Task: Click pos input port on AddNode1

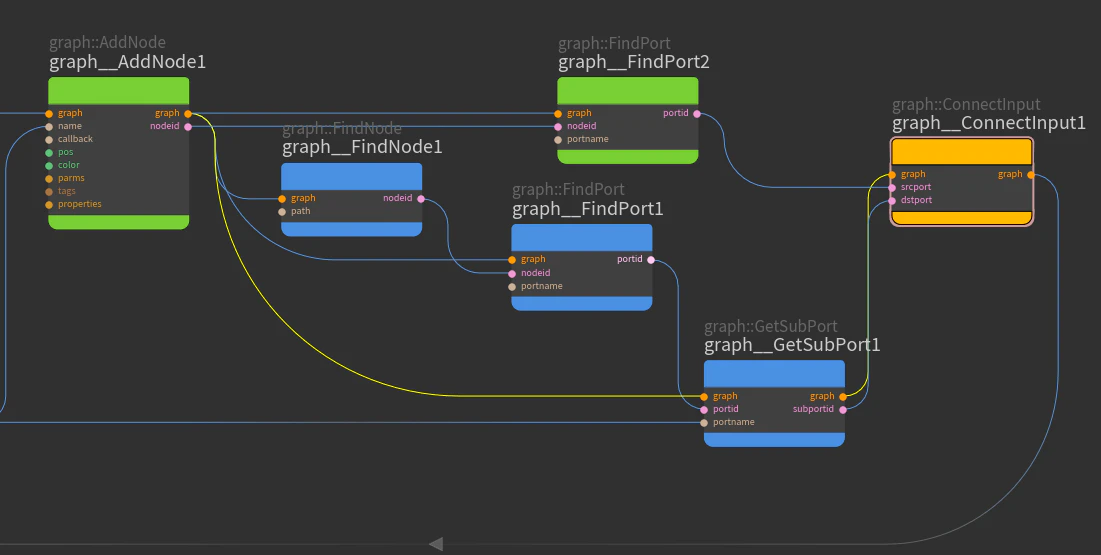Action: click(x=49, y=153)
